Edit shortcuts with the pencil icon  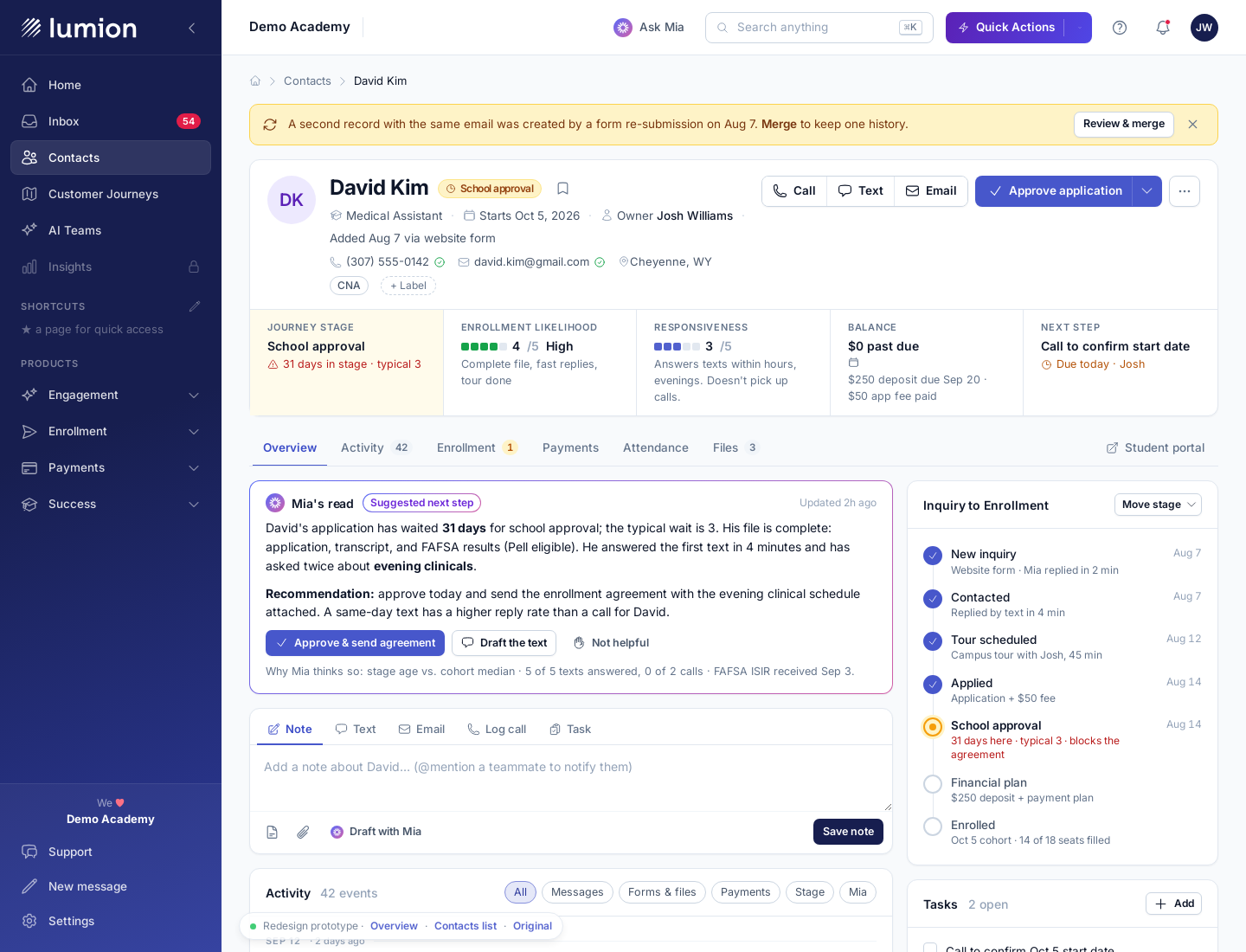pyautogui.click(x=195, y=306)
